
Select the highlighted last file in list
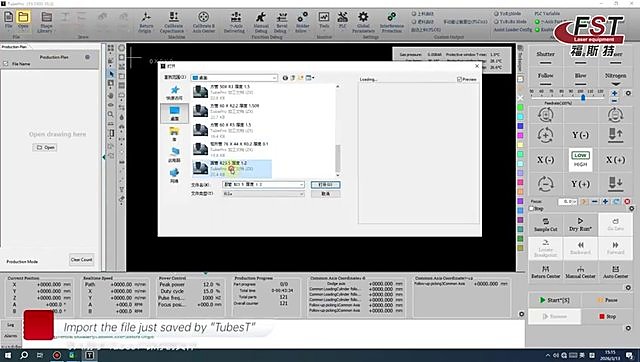coord(231,169)
